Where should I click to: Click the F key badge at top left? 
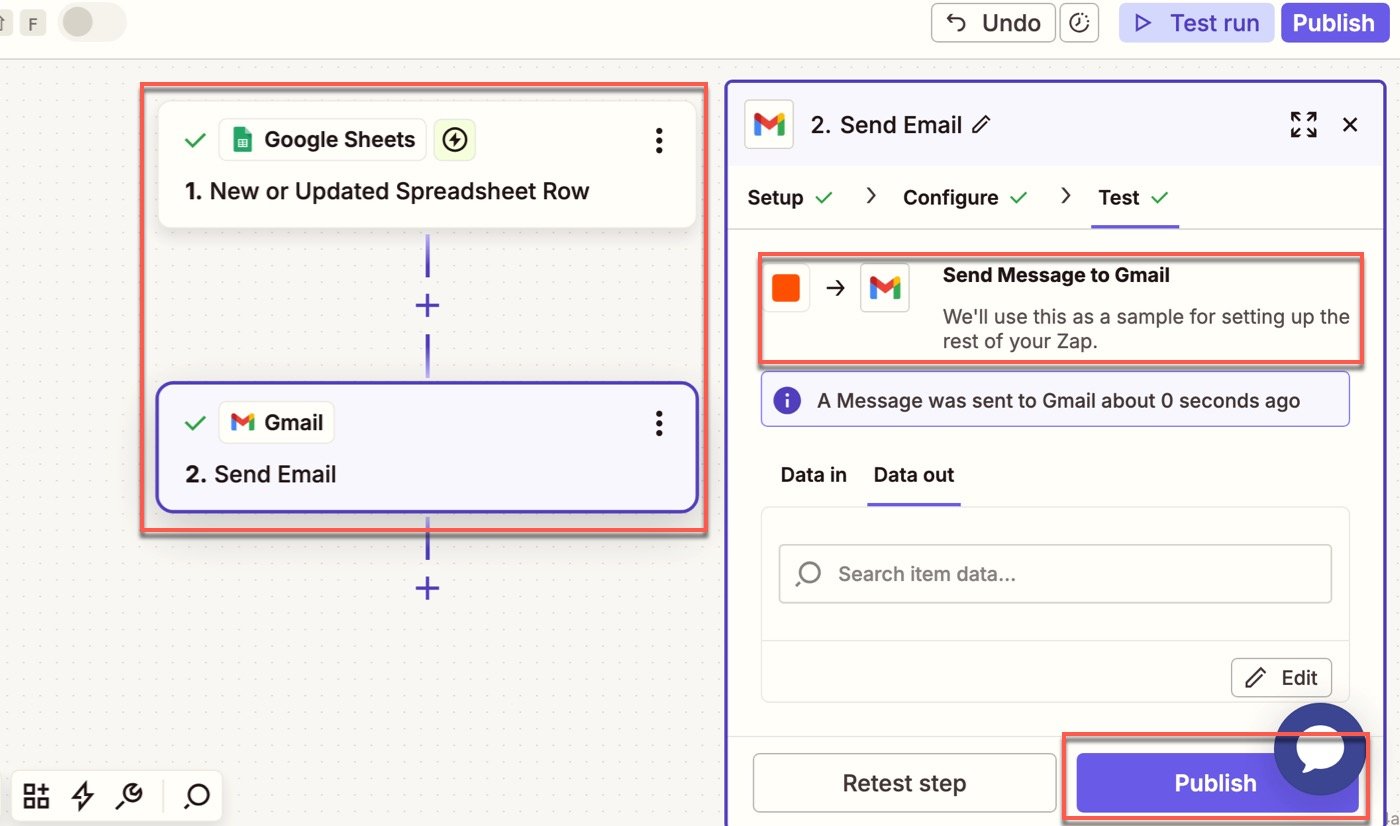pos(33,24)
